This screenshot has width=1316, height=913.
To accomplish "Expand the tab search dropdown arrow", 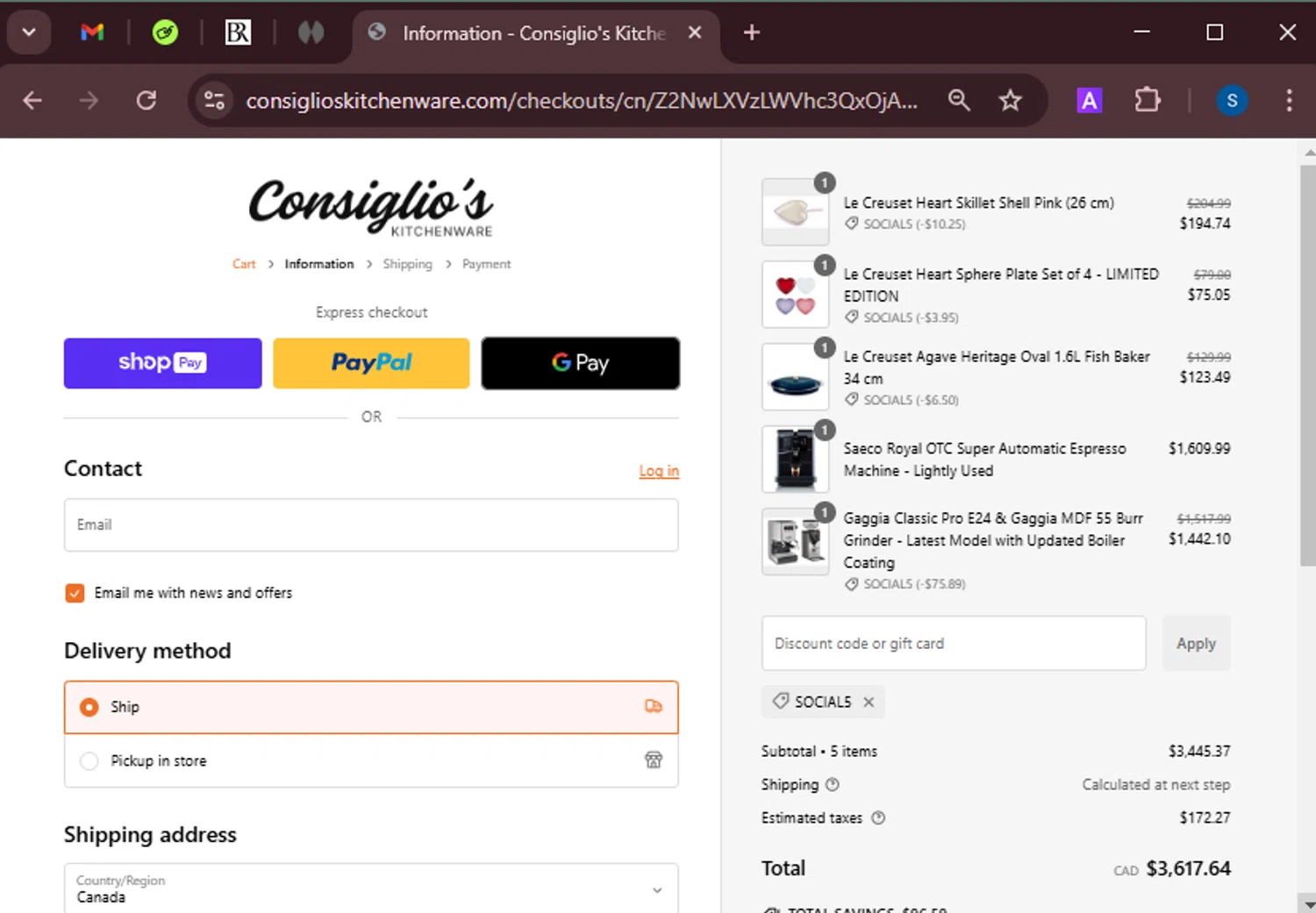I will [29, 32].
